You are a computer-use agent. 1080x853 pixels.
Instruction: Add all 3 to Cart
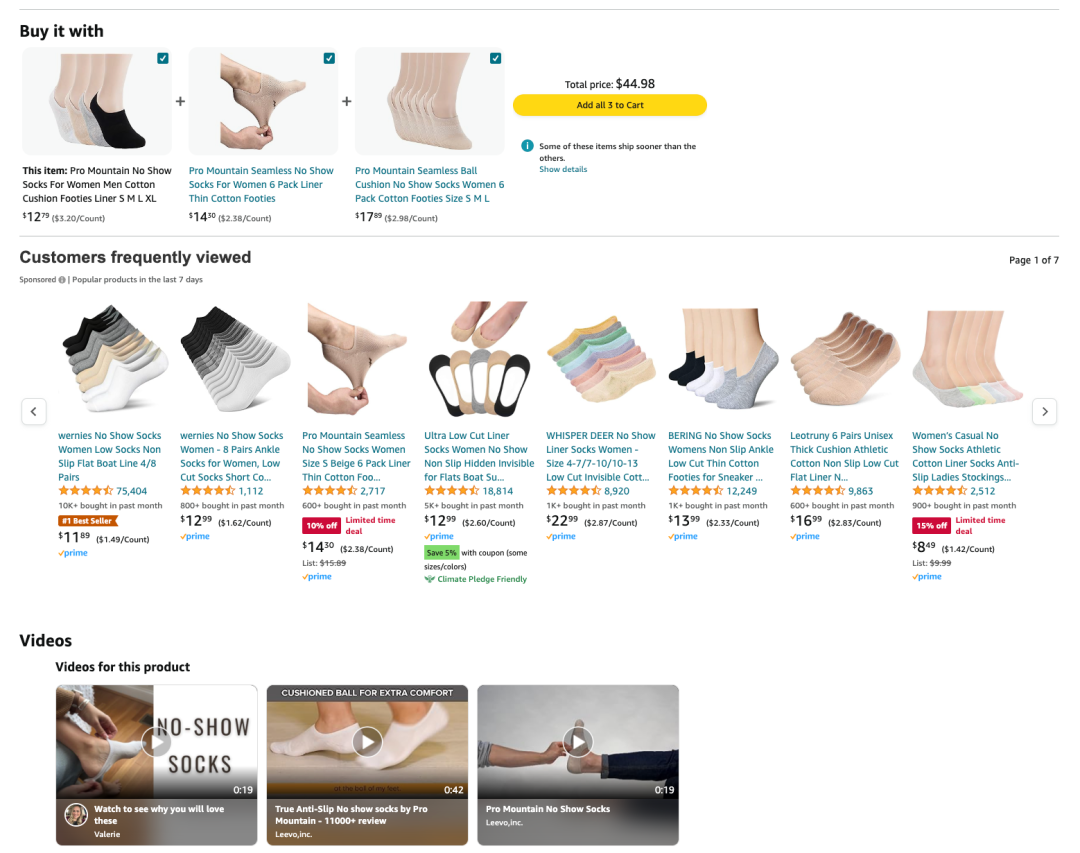coord(610,105)
